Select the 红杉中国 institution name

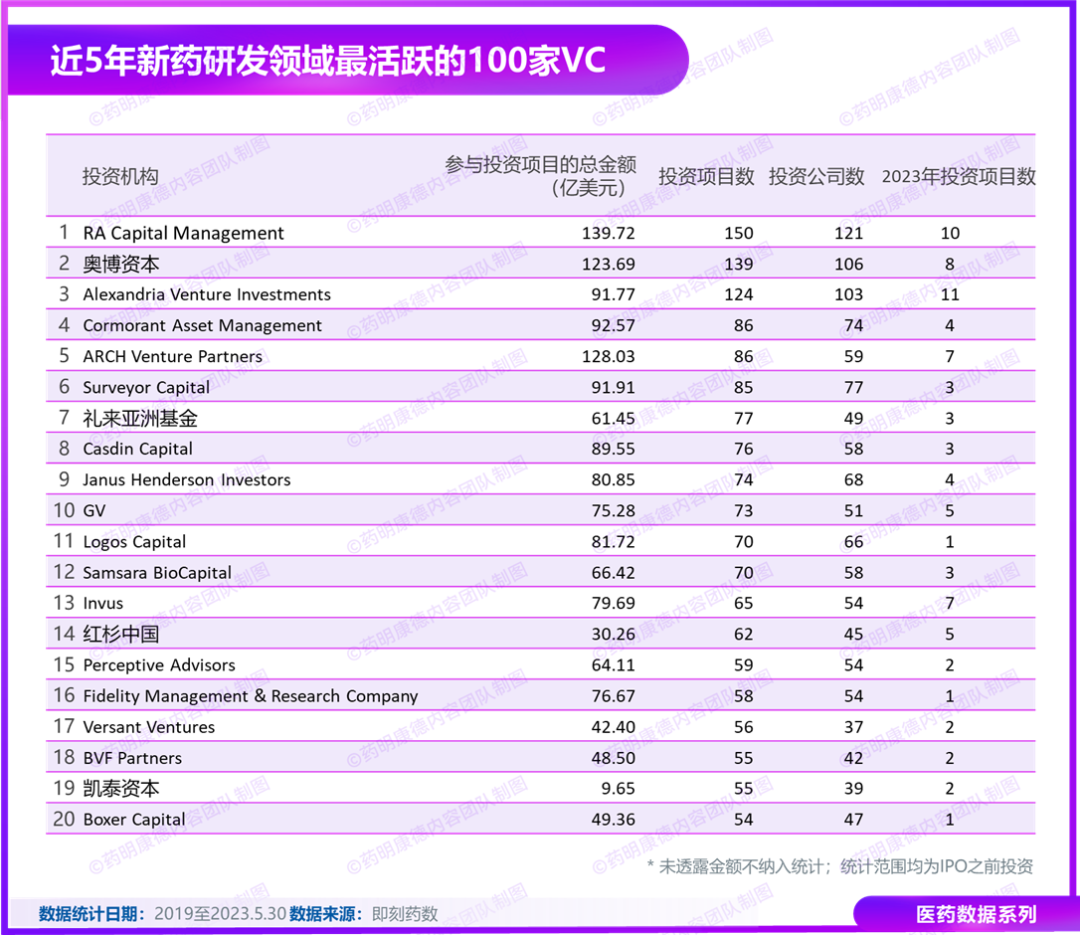[121, 634]
